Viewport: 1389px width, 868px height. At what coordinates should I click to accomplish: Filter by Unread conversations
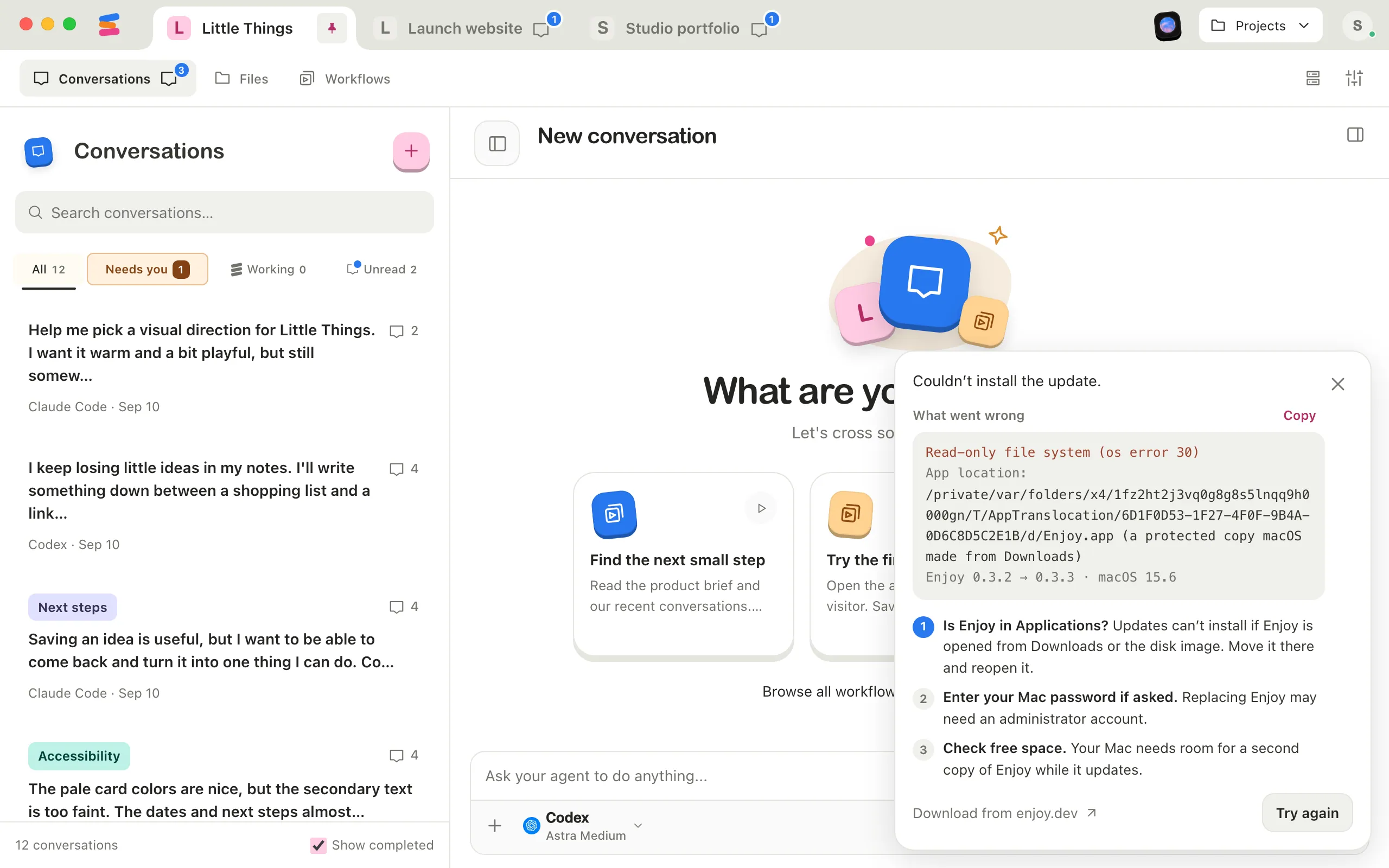tap(383, 269)
